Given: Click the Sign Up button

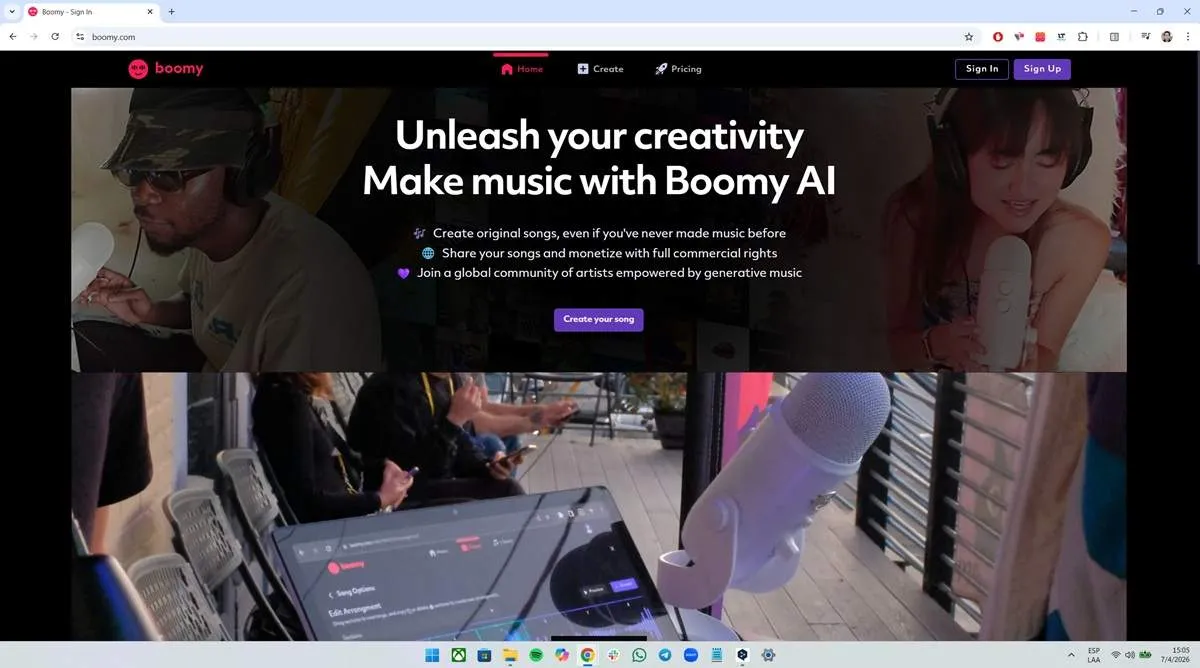Looking at the screenshot, I should click(1042, 69).
